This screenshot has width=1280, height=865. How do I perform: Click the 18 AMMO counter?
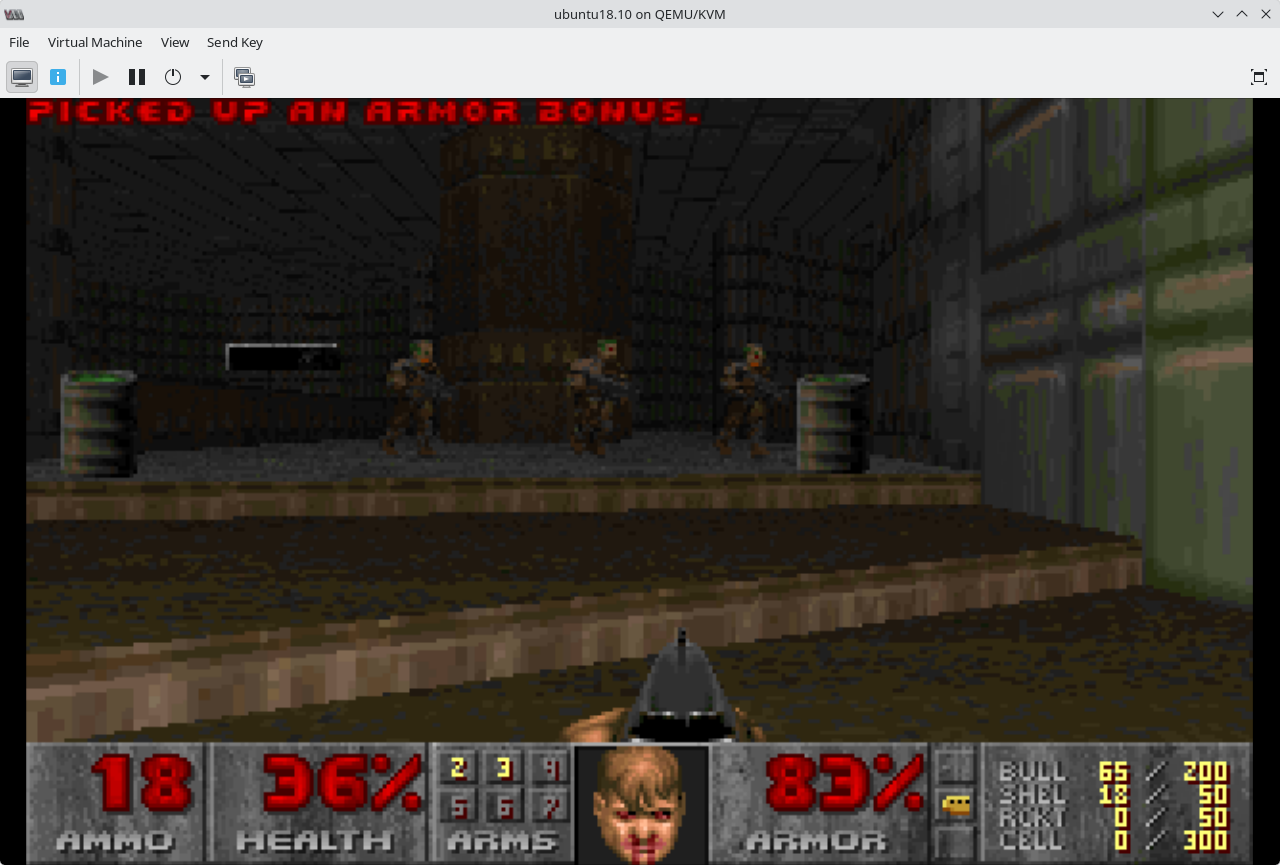(x=140, y=785)
